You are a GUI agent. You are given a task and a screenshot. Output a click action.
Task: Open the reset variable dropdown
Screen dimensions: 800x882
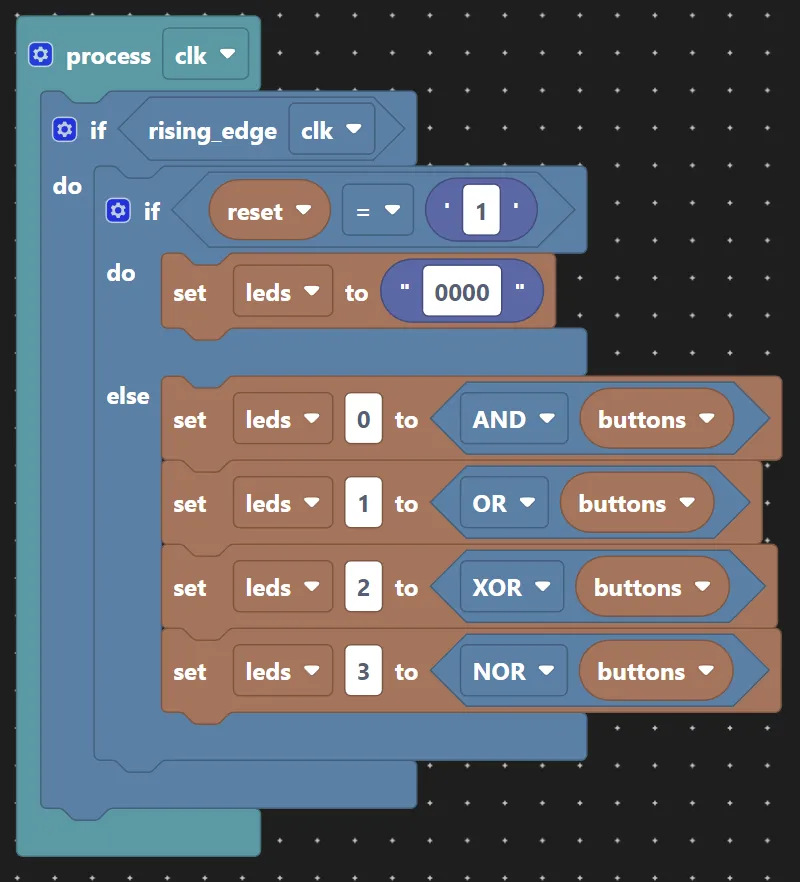(x=268, y=212)
